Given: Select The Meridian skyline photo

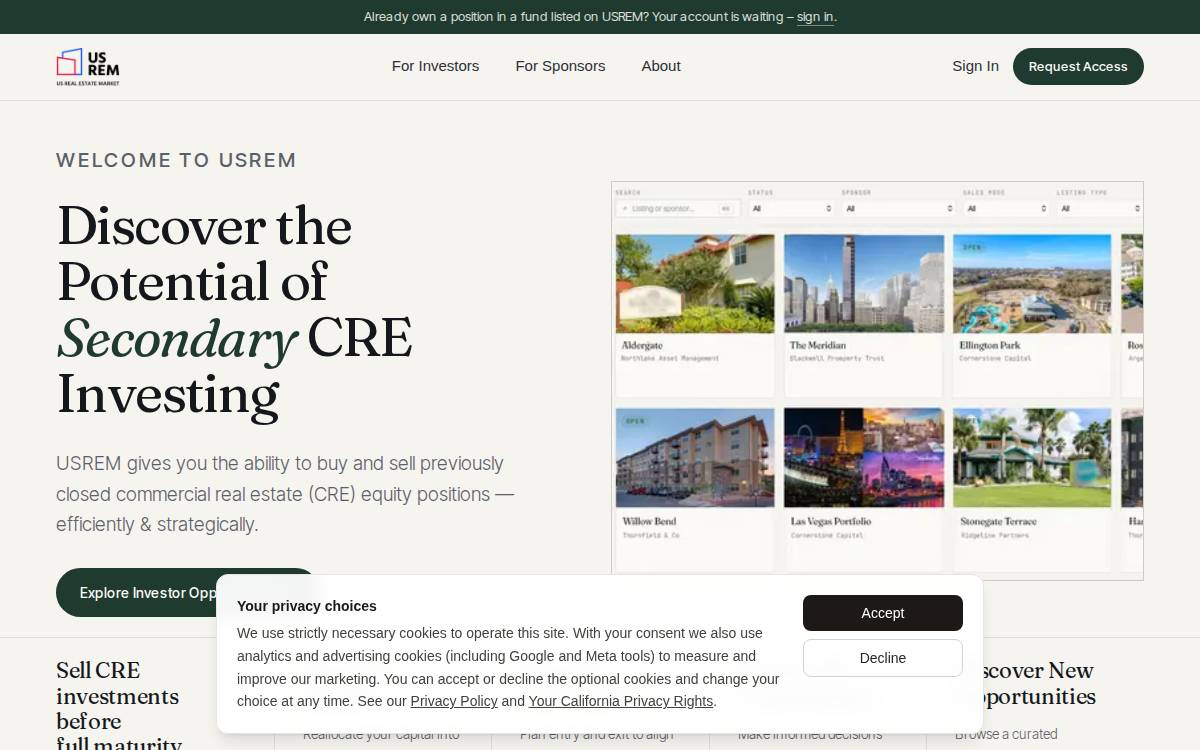Looking at the screenshot, I should pyautogui.click(x=864, y=283).
